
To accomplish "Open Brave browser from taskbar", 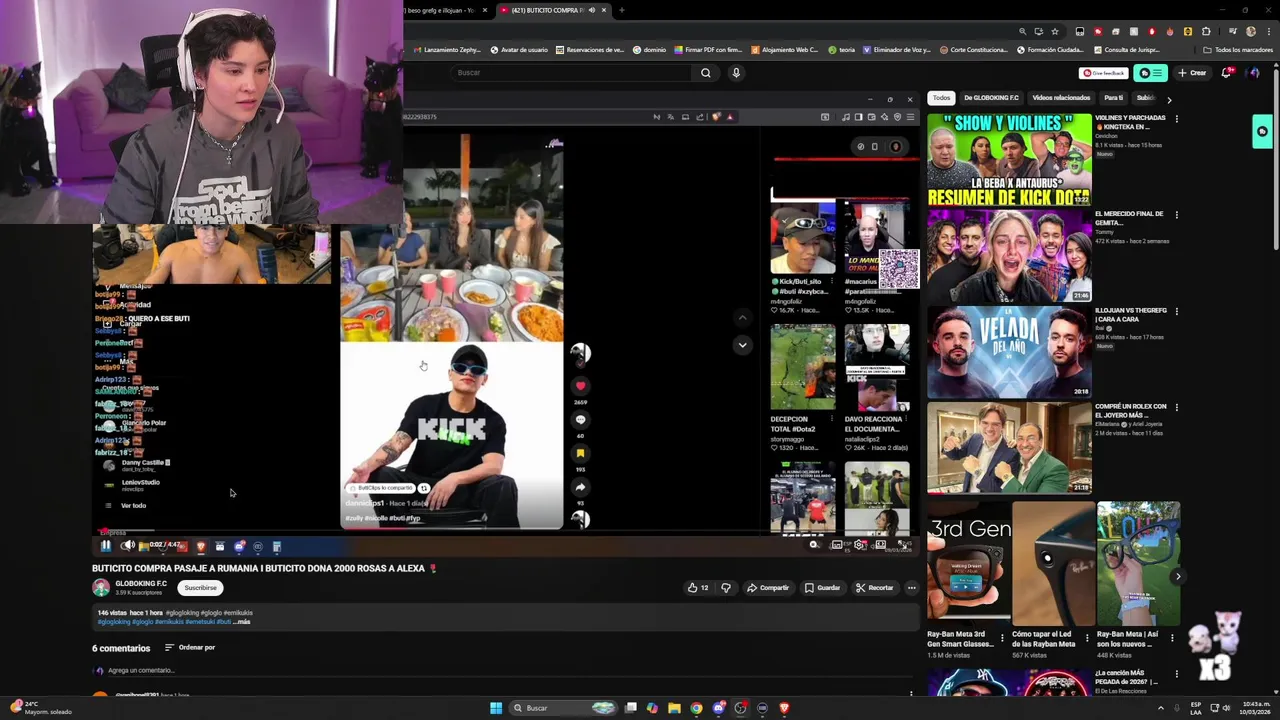I will pos(784,708).
